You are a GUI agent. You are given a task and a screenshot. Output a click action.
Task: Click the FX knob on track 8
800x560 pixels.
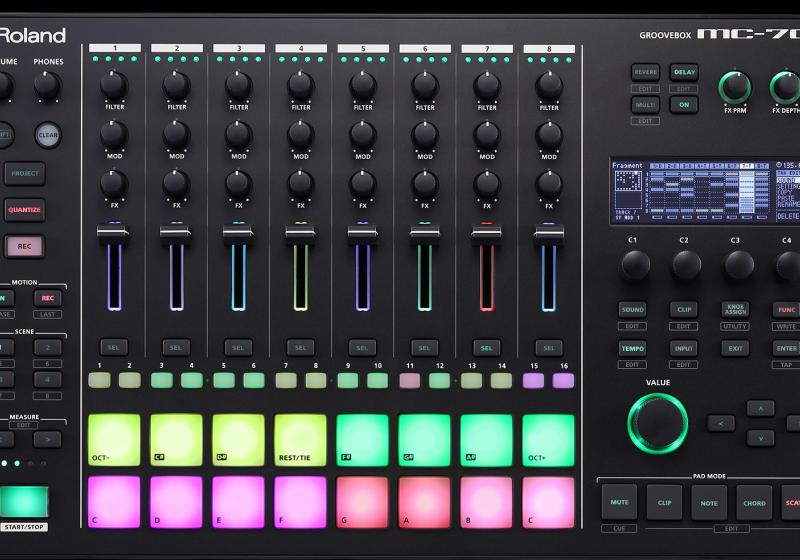549,184
